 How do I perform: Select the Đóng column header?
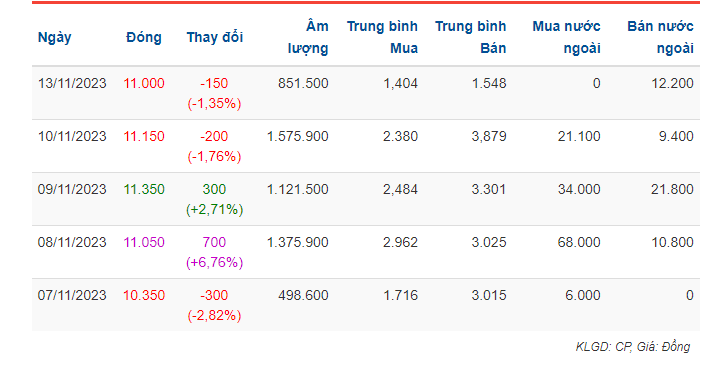coord(144,37)
